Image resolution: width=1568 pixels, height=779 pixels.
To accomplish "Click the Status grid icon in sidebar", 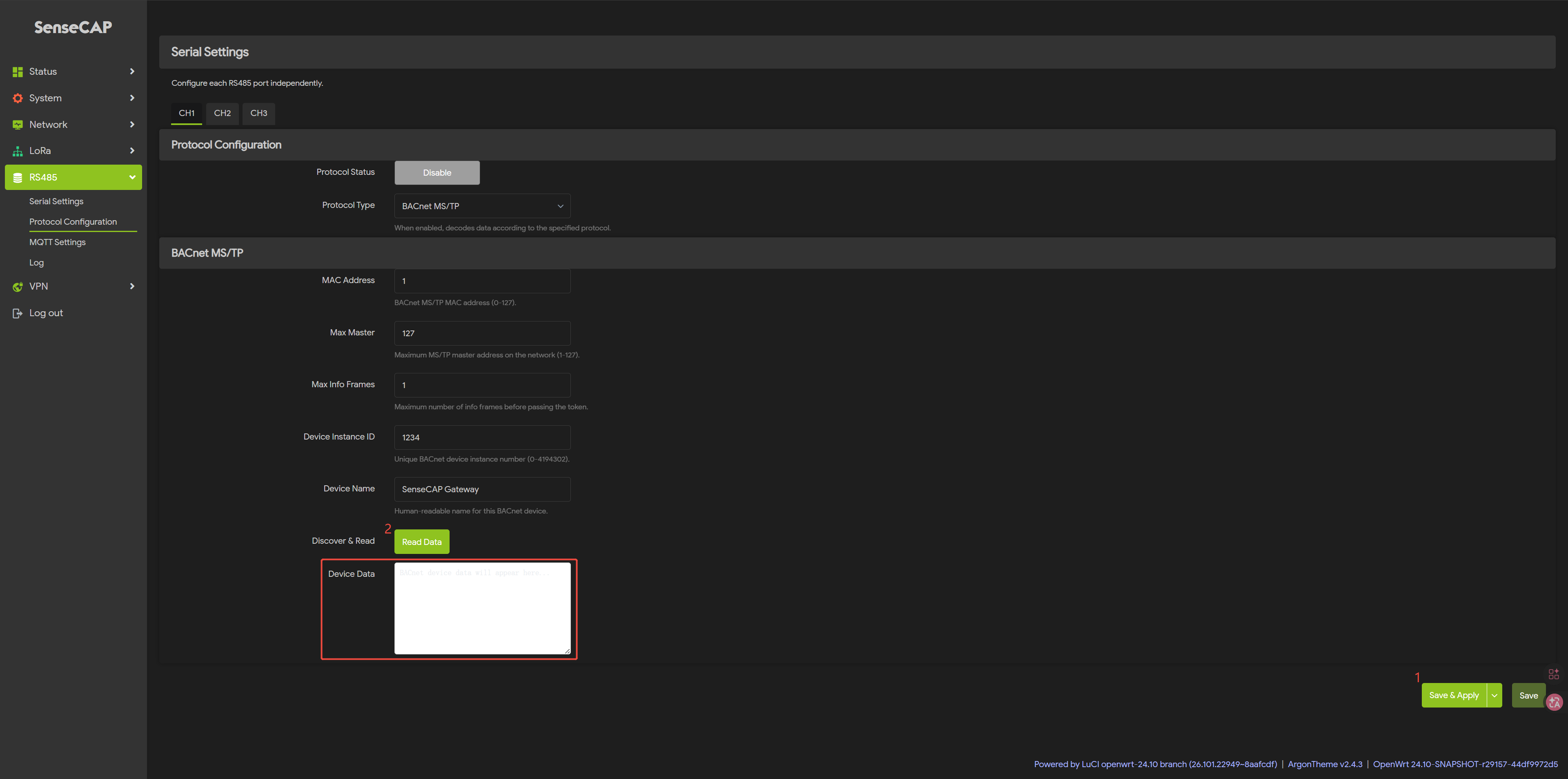I will (x=18, y=72).
